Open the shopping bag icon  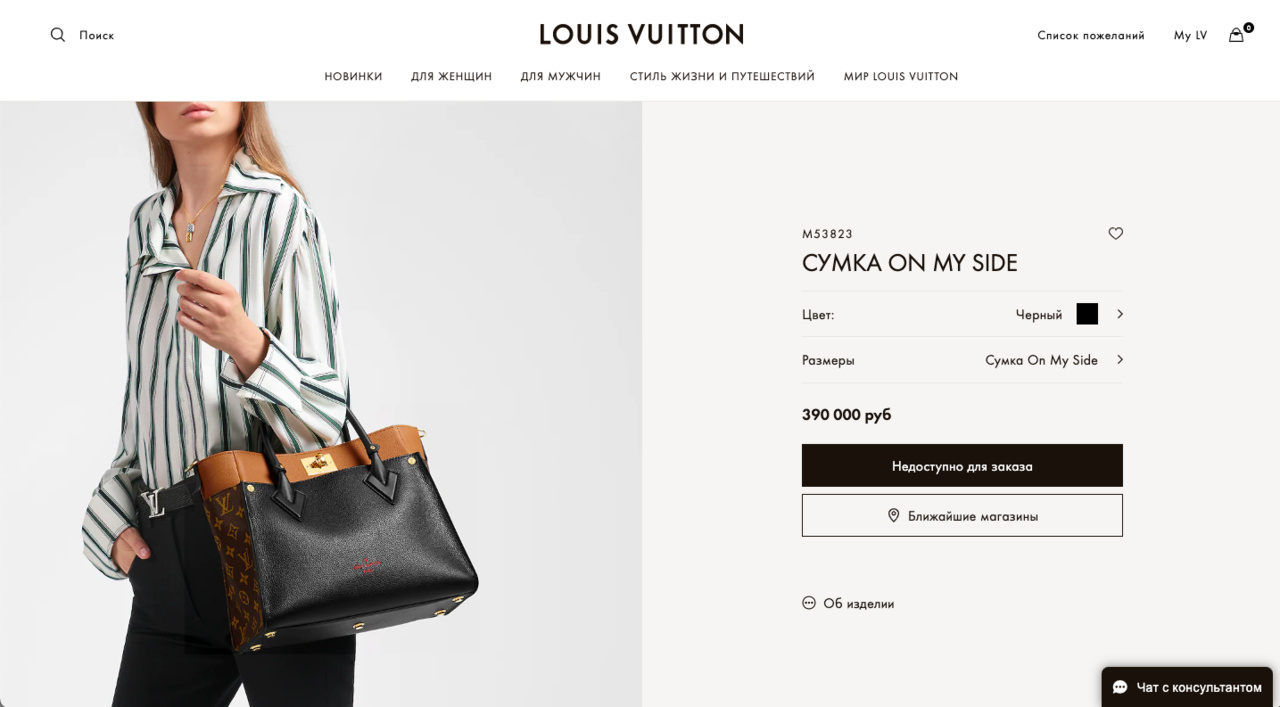coord(1237,35)
